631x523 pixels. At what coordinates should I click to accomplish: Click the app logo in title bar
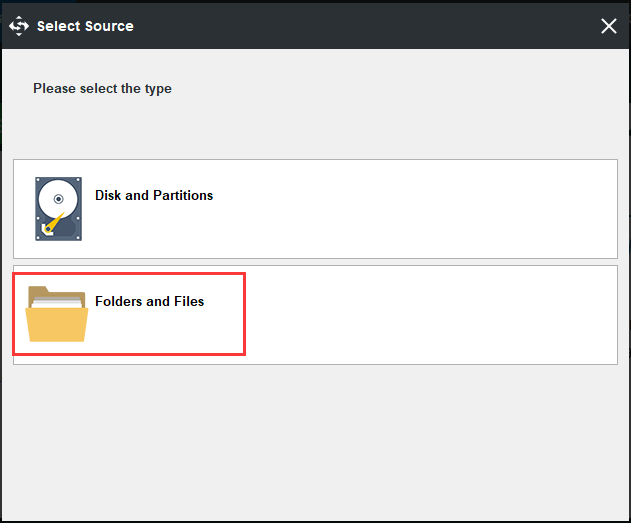click(18, 26)
